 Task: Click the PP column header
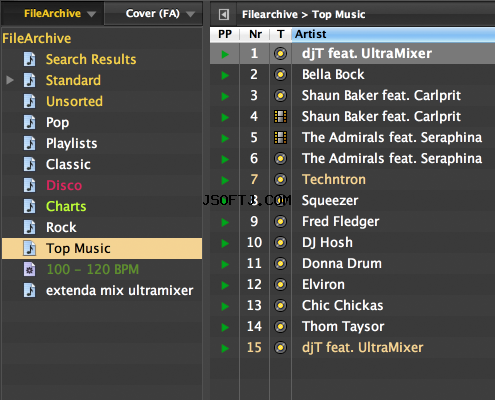click(225, 34)
